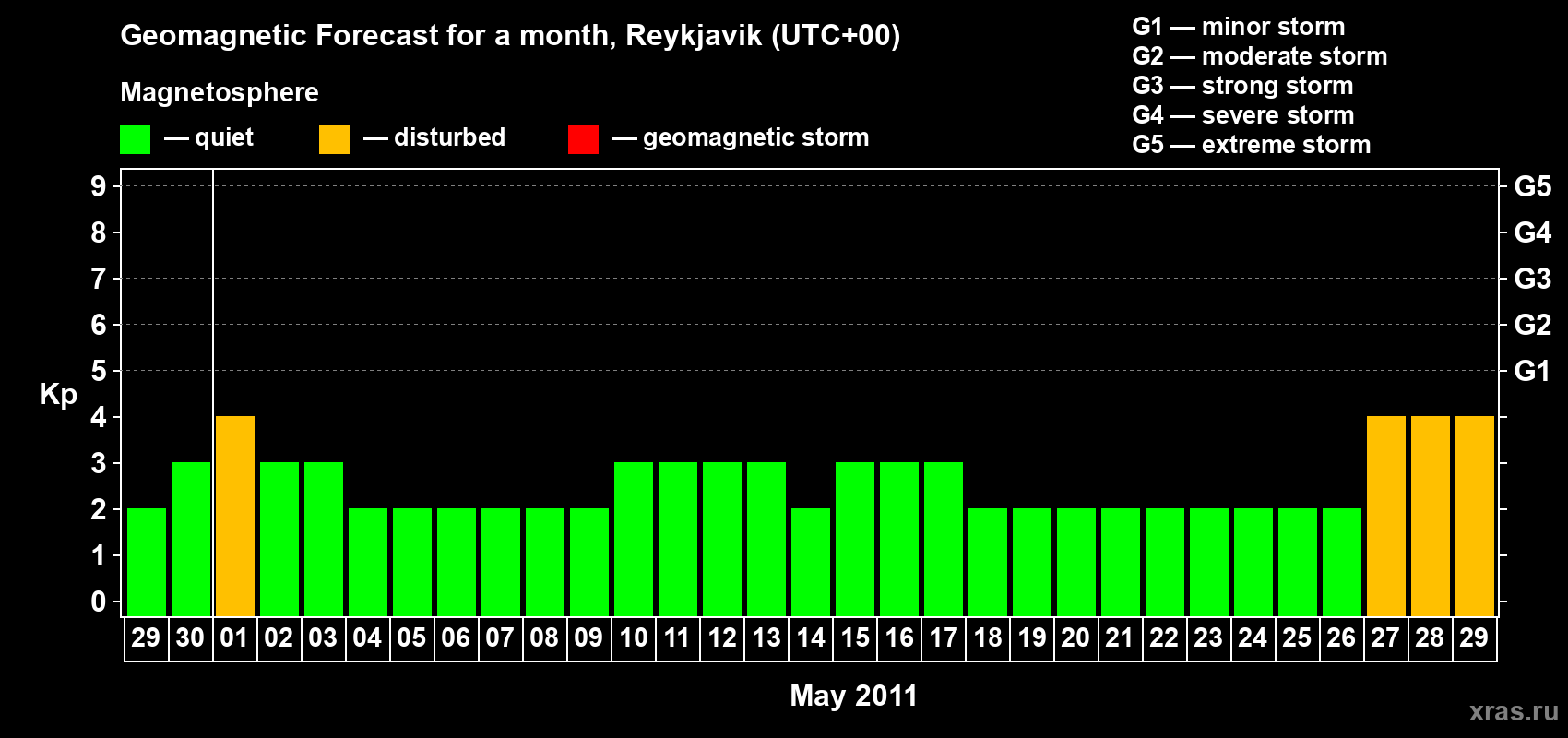The height and width of the screenshot is (738, 1568).
Task: Click the G3 label on right axis
Action: pyautogui.click(x=1533, y=279)
